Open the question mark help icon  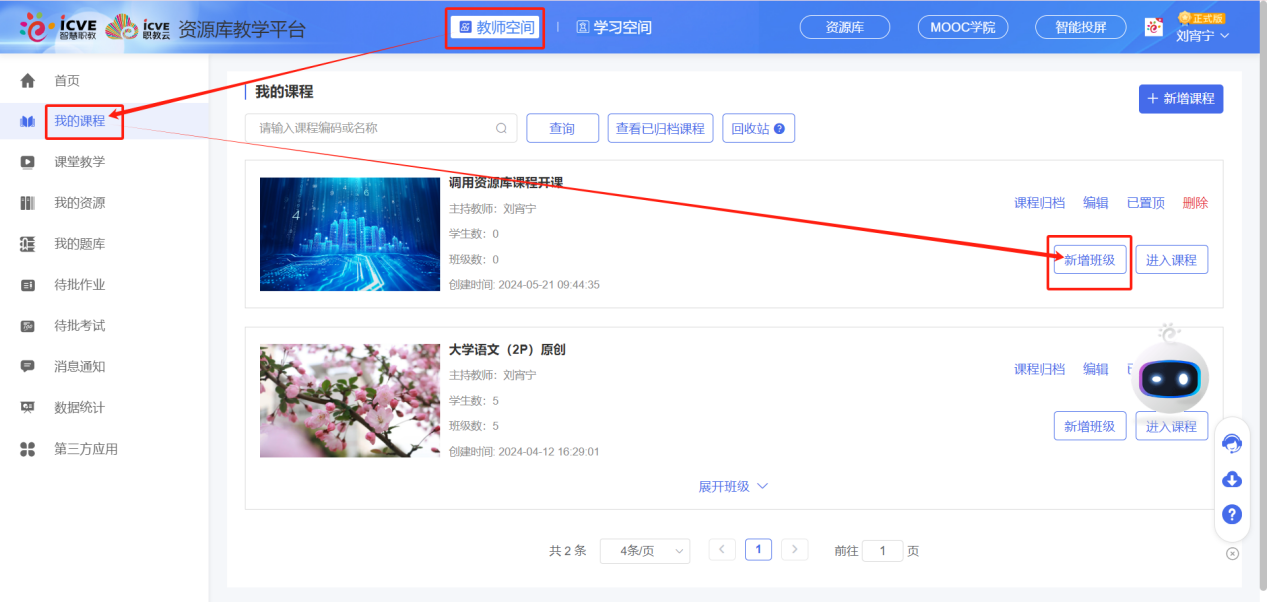[x=1231, y=514]
